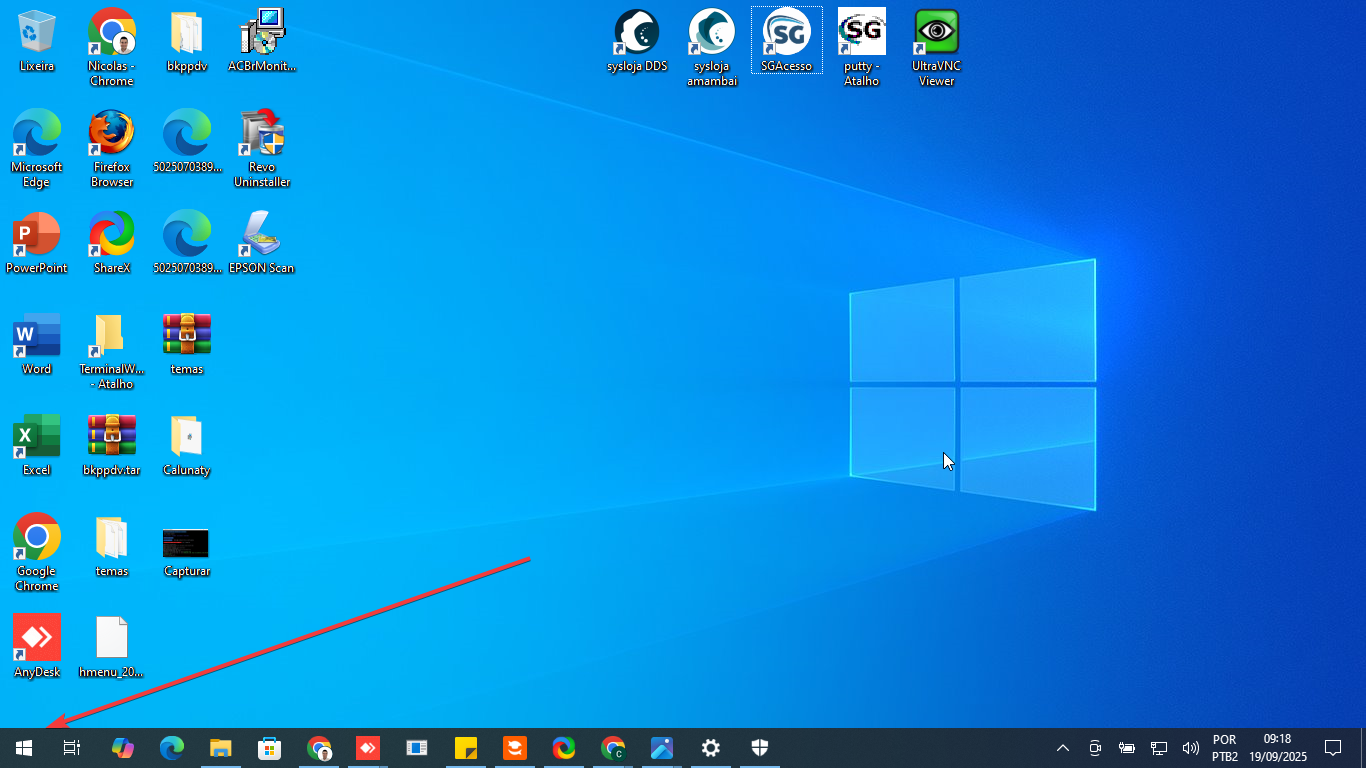Launch Copilot from the taskbar
Screen dimensions: 1366x768
(x=122, y=748)
